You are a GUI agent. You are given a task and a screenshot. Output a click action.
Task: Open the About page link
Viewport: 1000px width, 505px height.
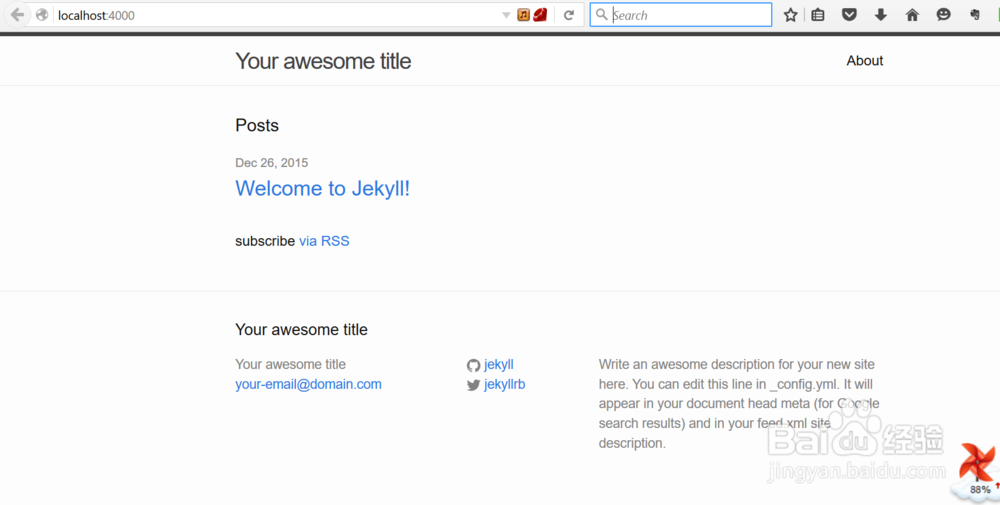coord(864,61)
